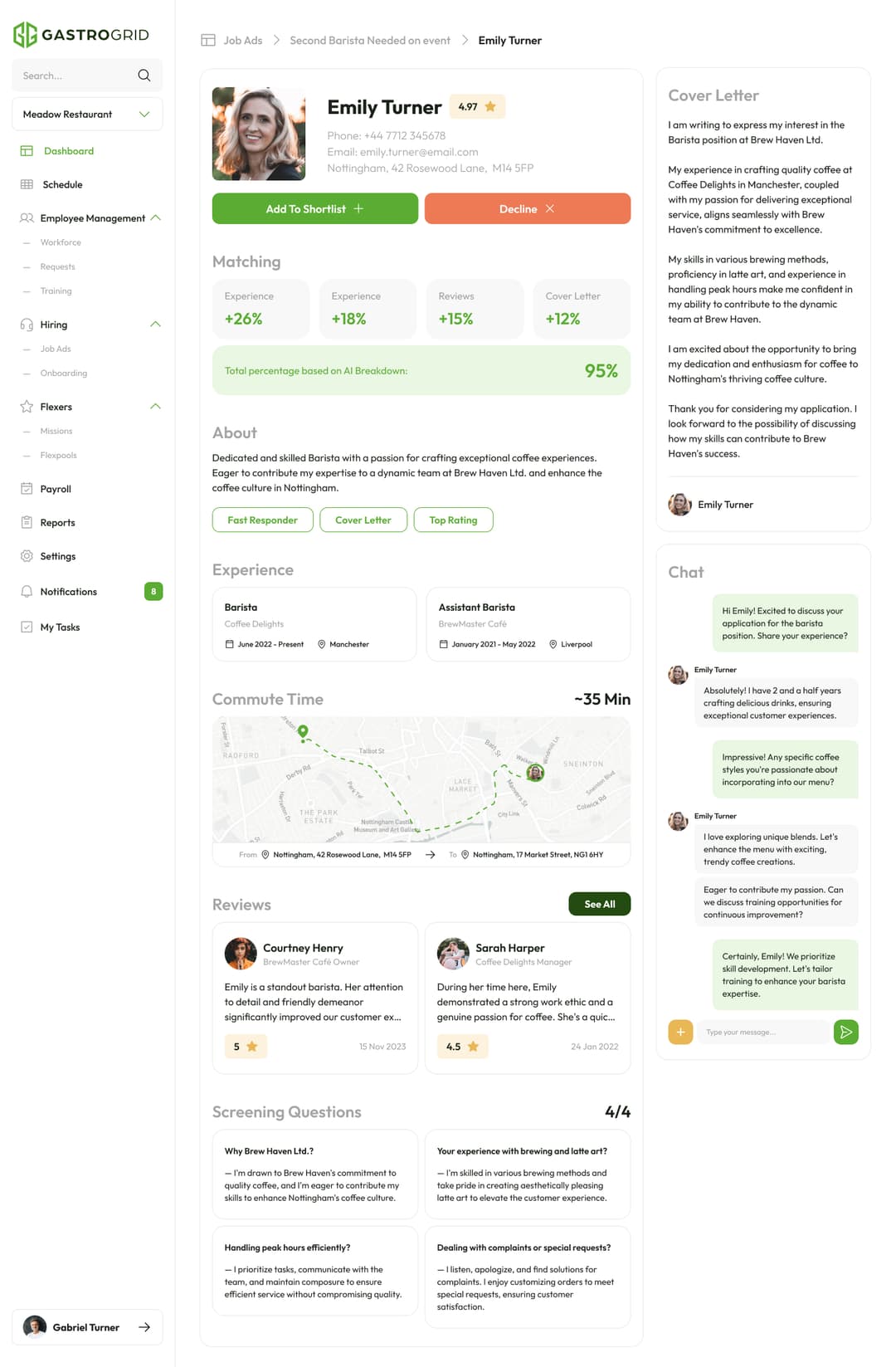
Task: Open Settings gear in the sidebar
Action: (x=27, y=556)
